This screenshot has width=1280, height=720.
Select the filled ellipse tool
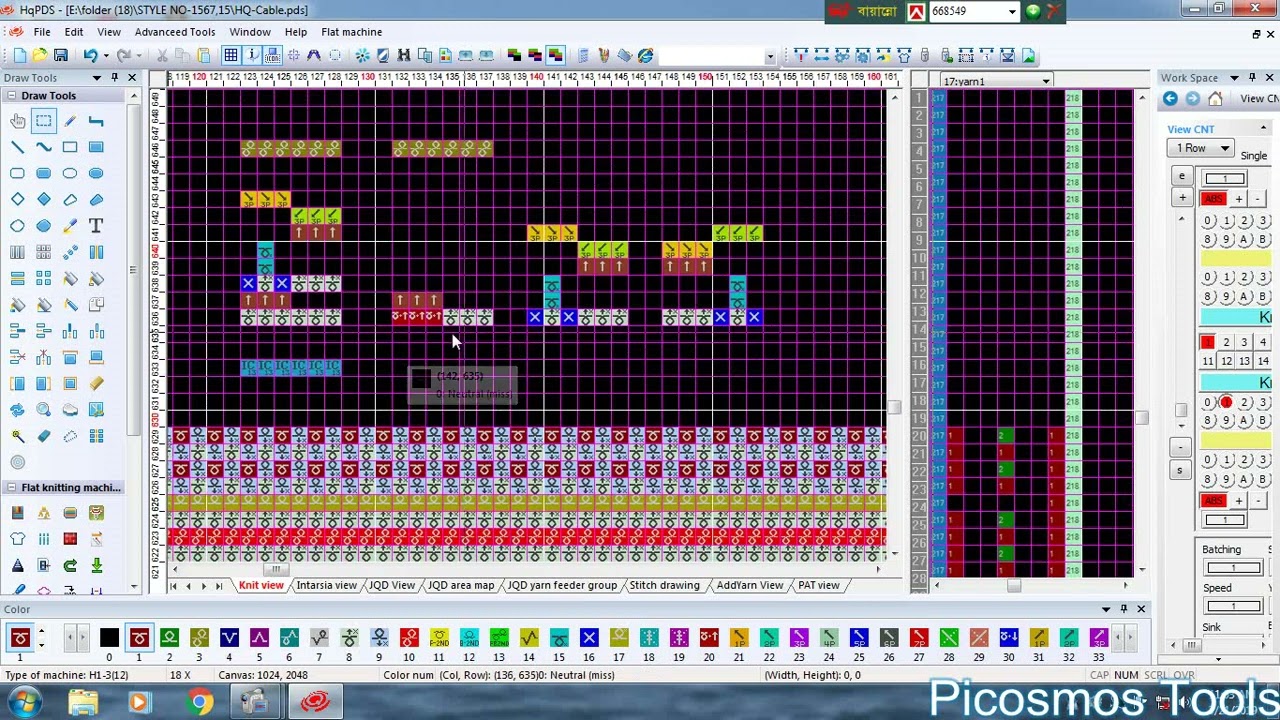(x=96, y=173)
